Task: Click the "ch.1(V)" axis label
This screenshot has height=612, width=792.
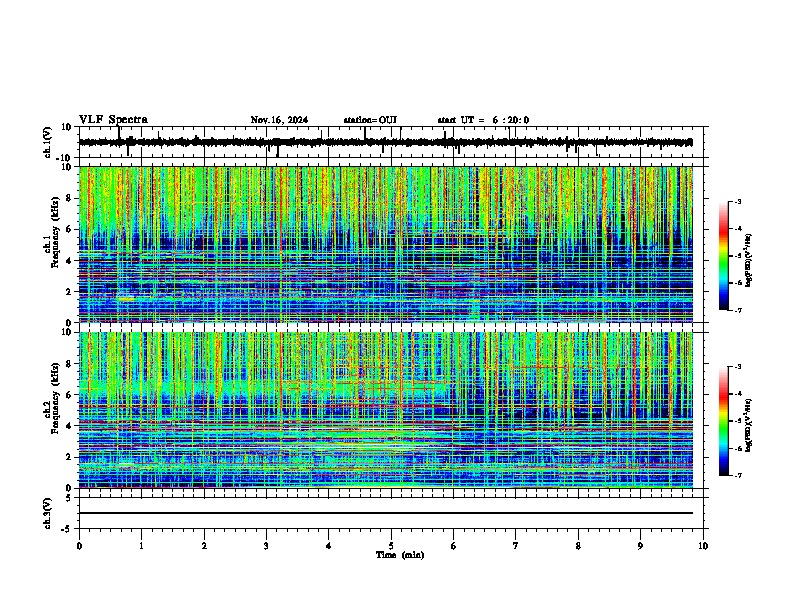Action: click(x=49, y=142)
